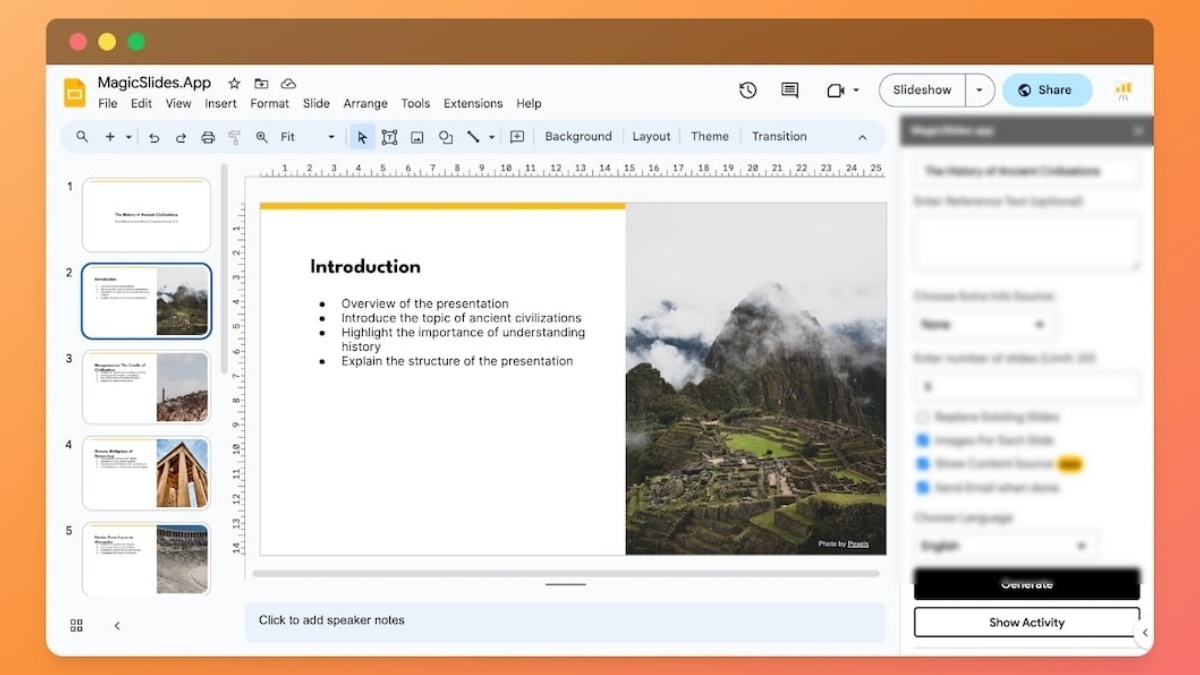
Task: Uncheck Images For Each Slide checkbox
Action: tap(923, 440)
